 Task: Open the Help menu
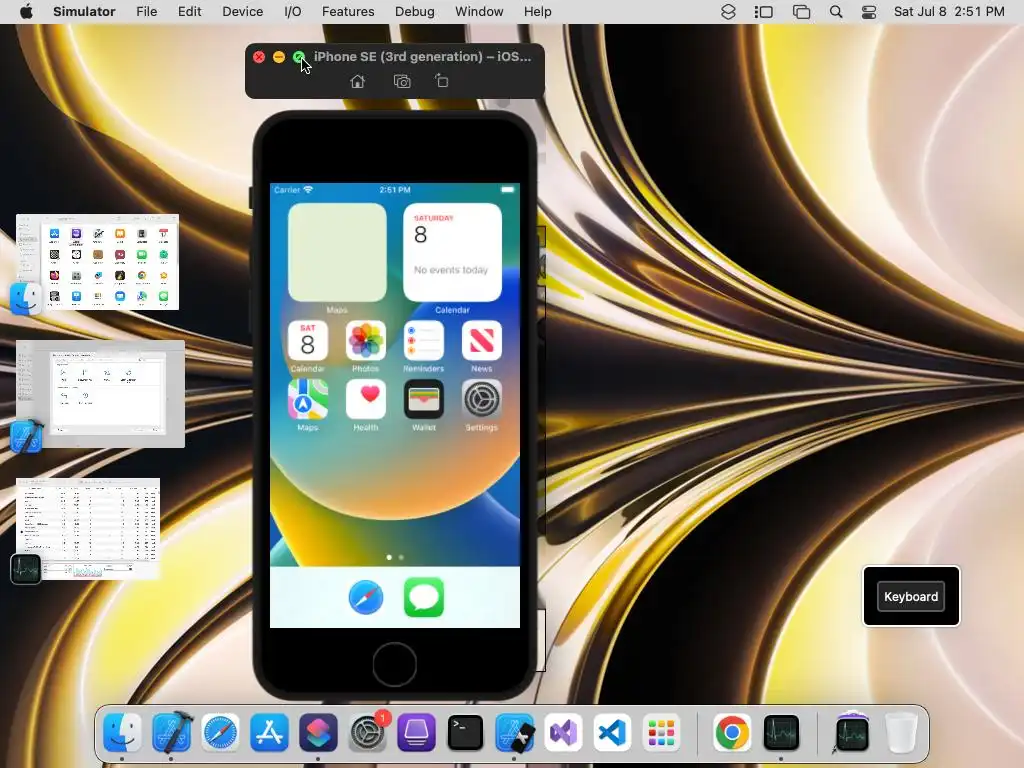[537, 12]
